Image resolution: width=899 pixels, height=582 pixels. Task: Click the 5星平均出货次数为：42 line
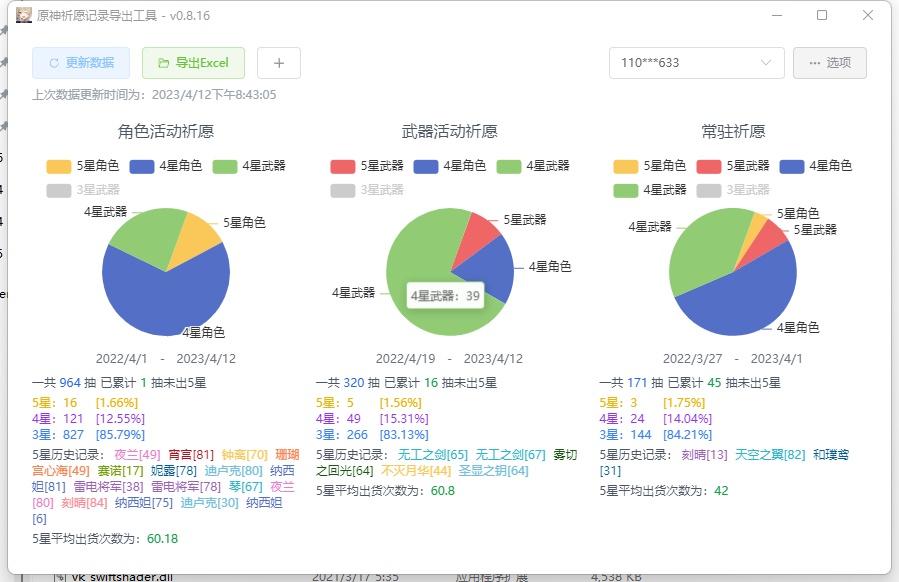(664, 491)
